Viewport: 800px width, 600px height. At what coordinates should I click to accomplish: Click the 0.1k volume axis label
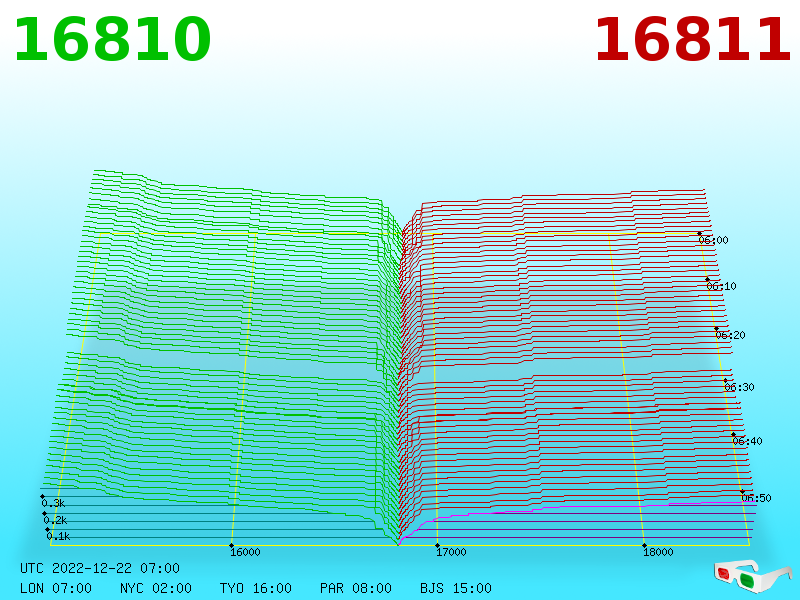click(58, 536)
